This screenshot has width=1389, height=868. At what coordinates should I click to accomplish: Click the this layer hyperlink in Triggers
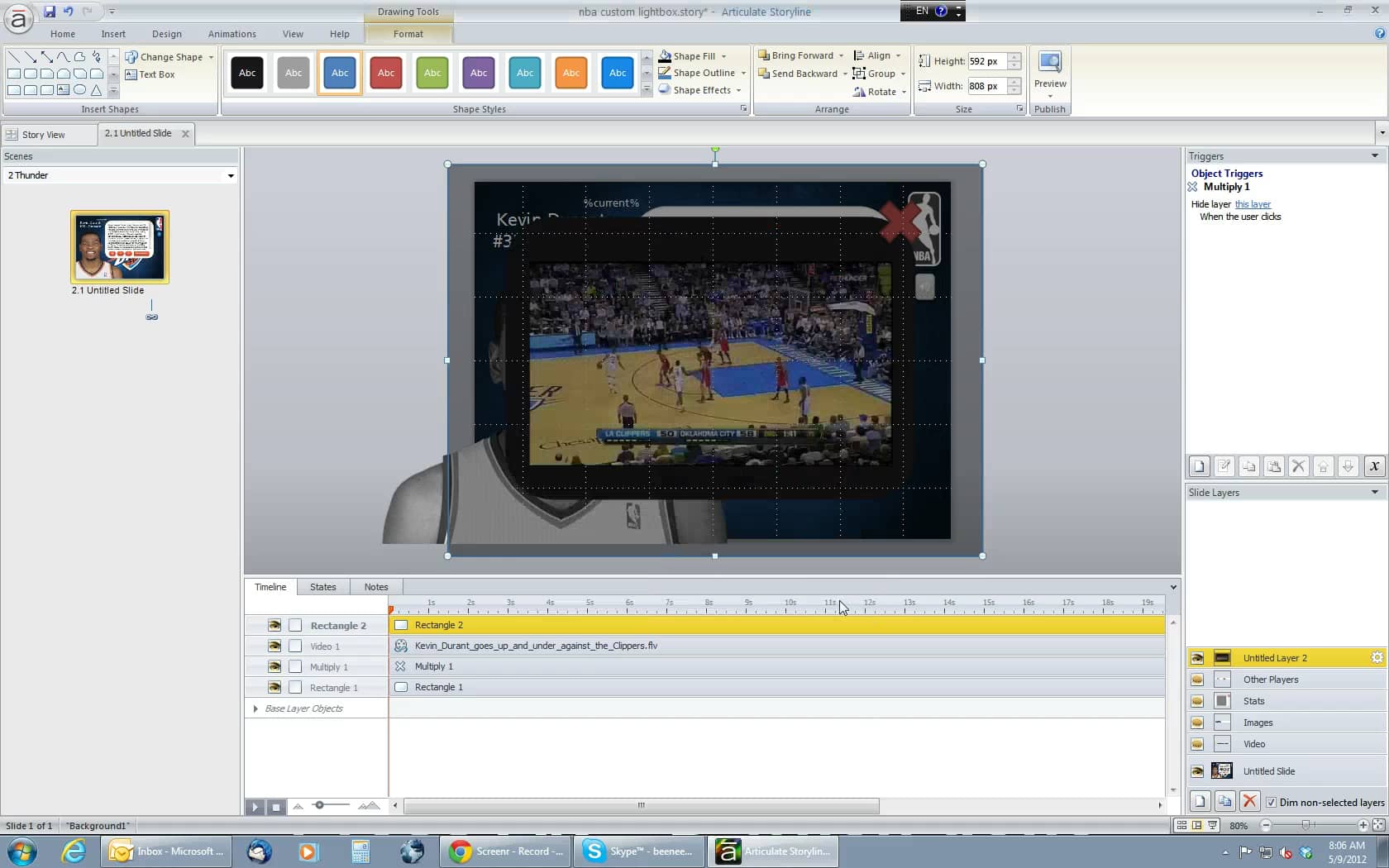coord(1253,204)
